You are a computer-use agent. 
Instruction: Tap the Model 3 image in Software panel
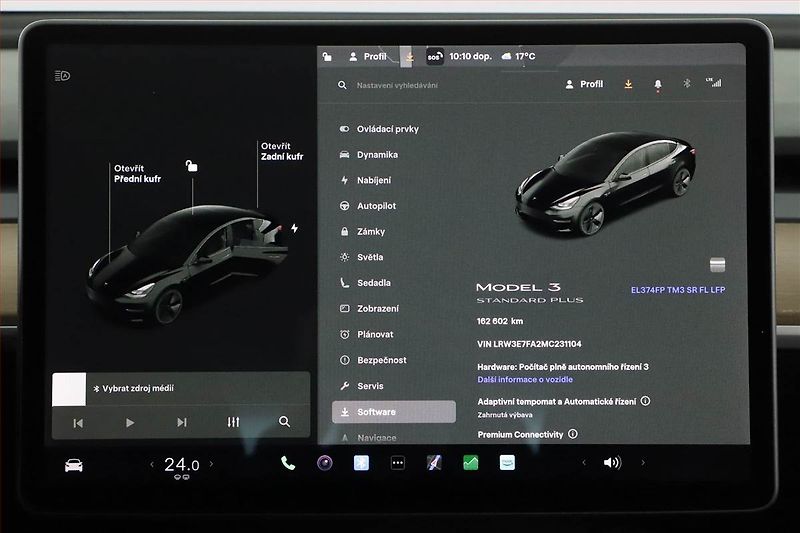point(605,184)
